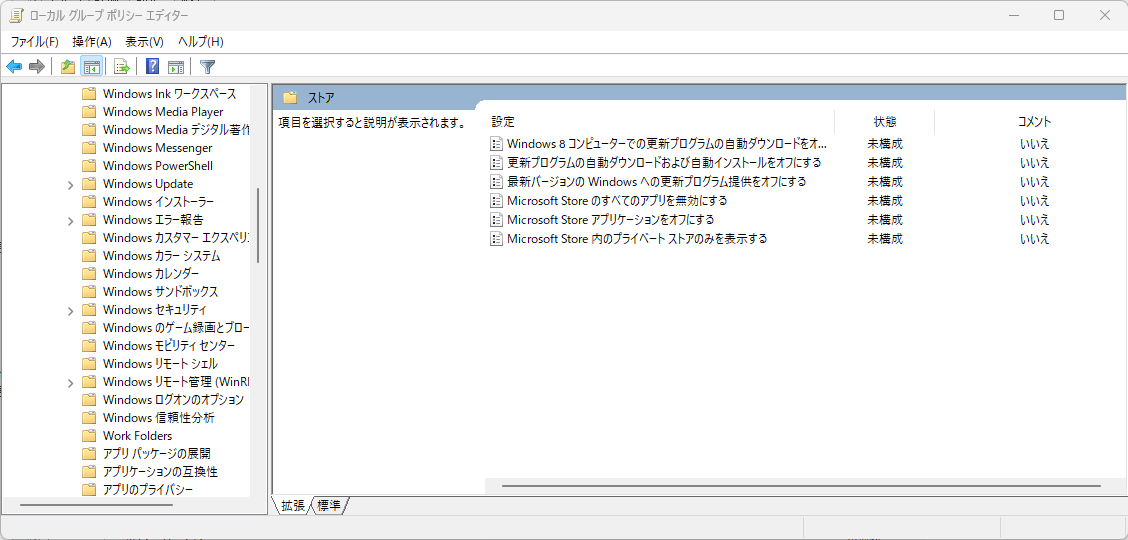Switch to the 標準 tab

coord(329,505)
